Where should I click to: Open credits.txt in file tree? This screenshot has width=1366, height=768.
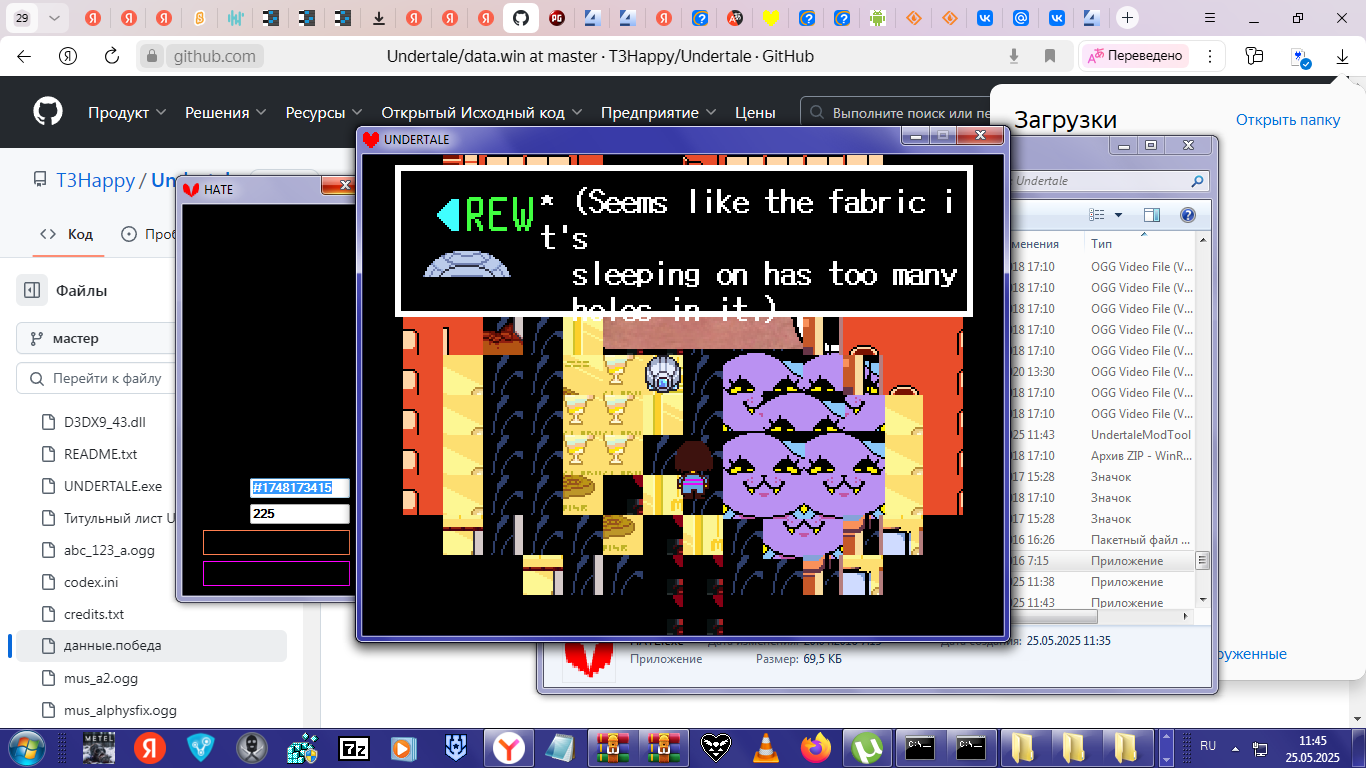coord(94,614)
